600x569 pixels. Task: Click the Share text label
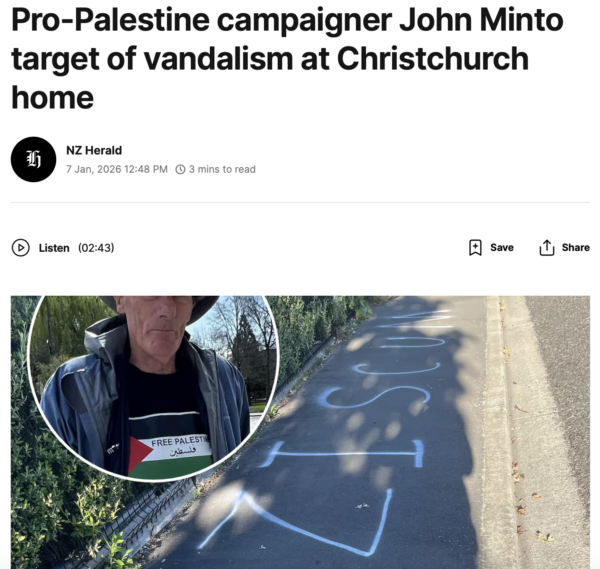[576, 248]
